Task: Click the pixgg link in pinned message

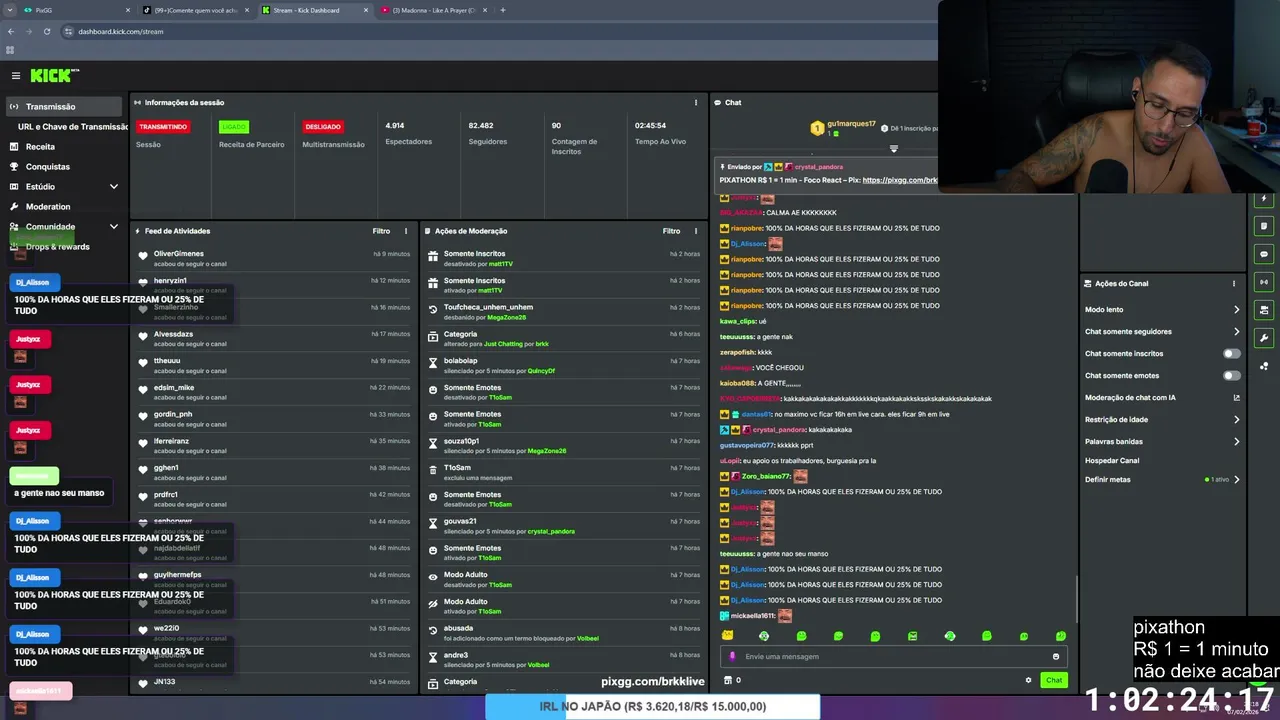Action: coord(900,181)
